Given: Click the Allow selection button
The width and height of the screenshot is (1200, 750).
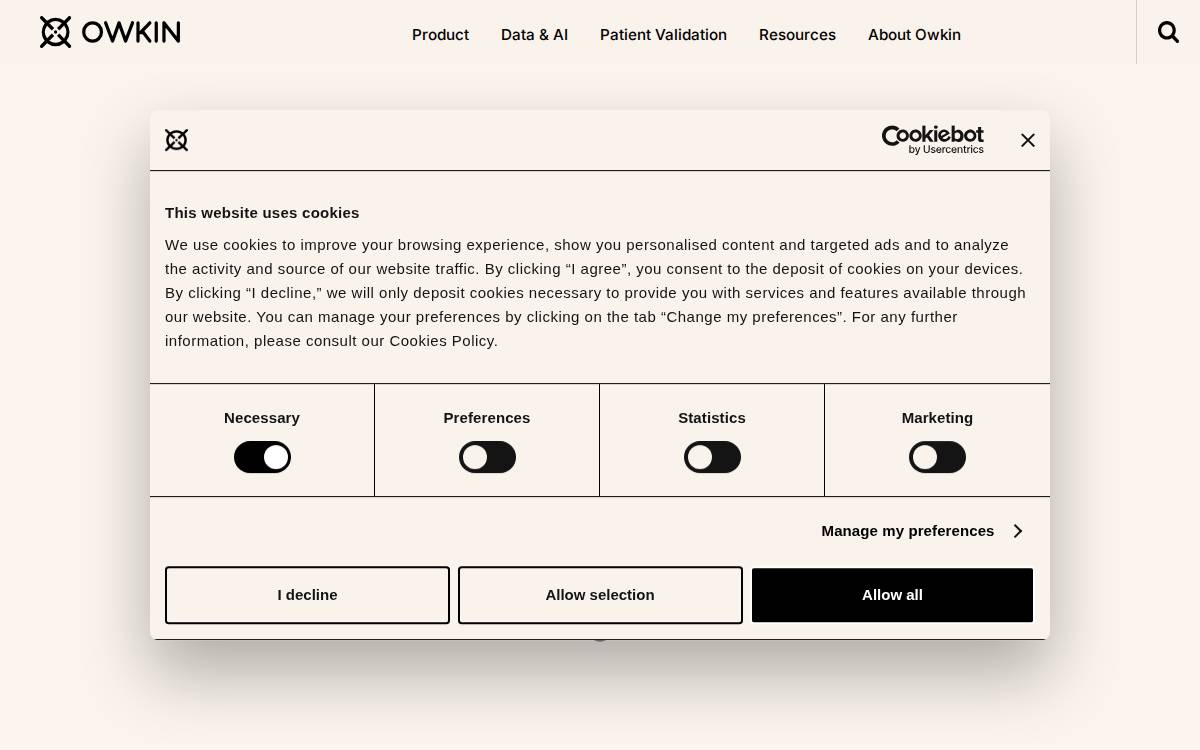Looking at the screenshot, I should pos(600,595).
